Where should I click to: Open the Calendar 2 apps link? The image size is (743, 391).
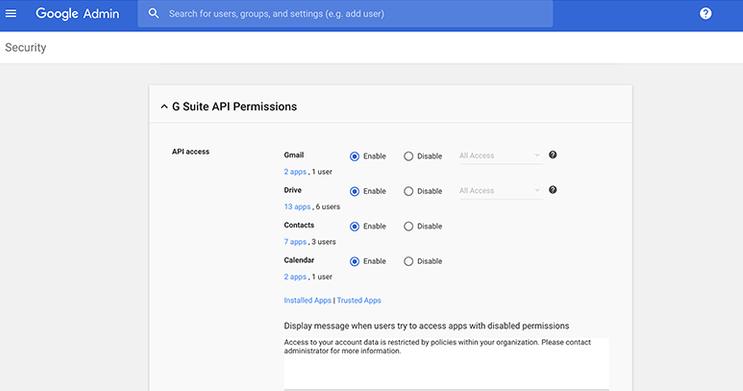coord(295,277)
